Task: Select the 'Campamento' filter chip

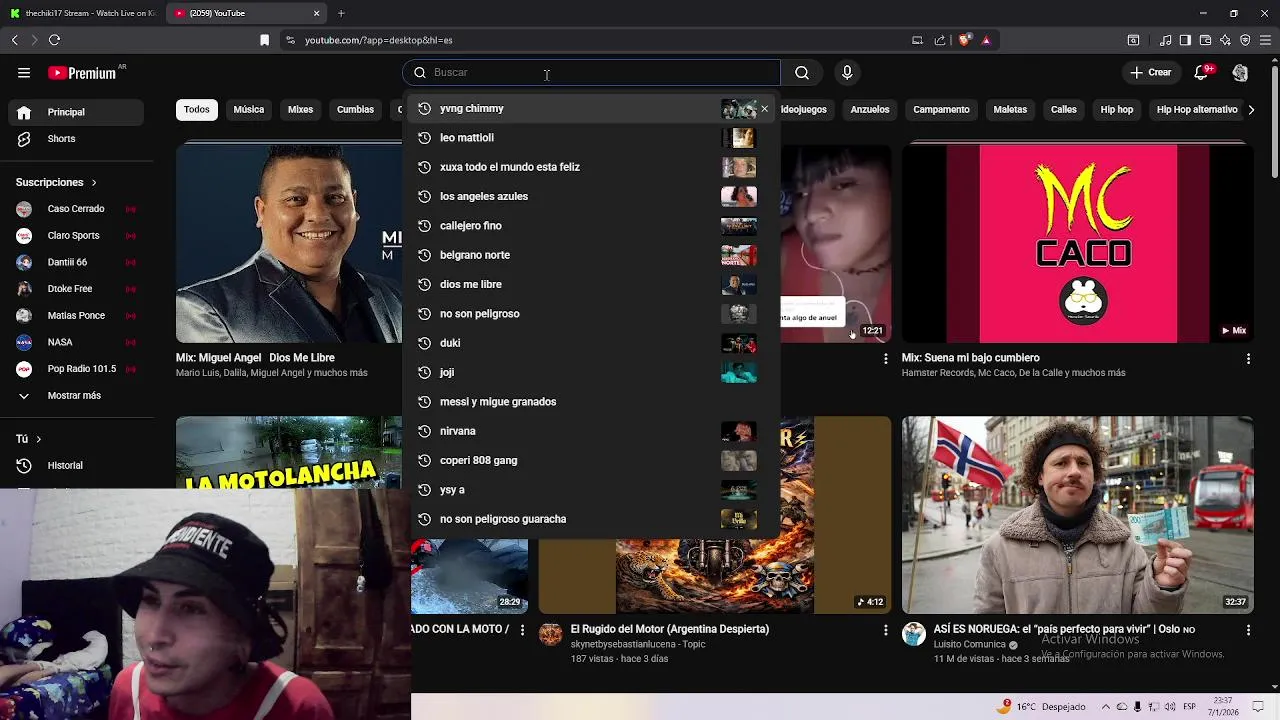Action: pos(941,109)
